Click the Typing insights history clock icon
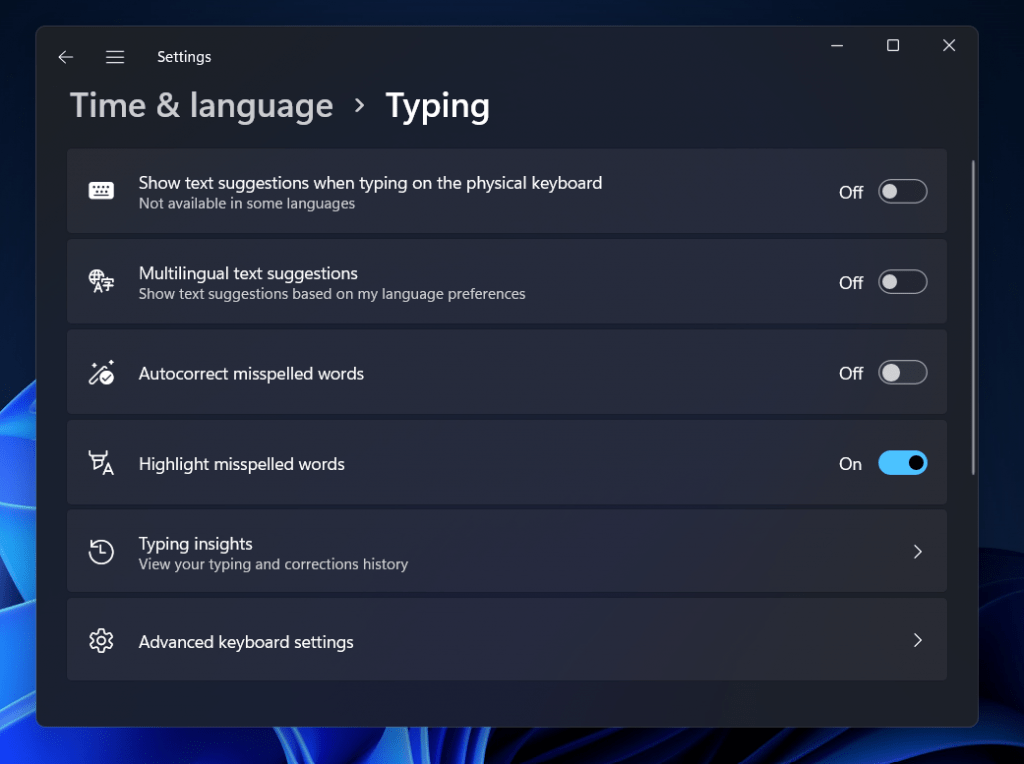Image resolution: width=1024 pixels, height=764 pixels. coord(101,550)
